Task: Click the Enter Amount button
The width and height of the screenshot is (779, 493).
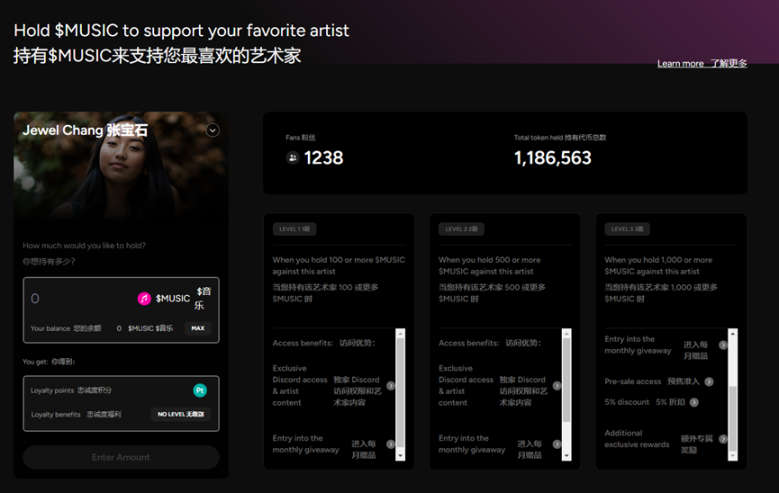Action: click(x=121, y=457)
